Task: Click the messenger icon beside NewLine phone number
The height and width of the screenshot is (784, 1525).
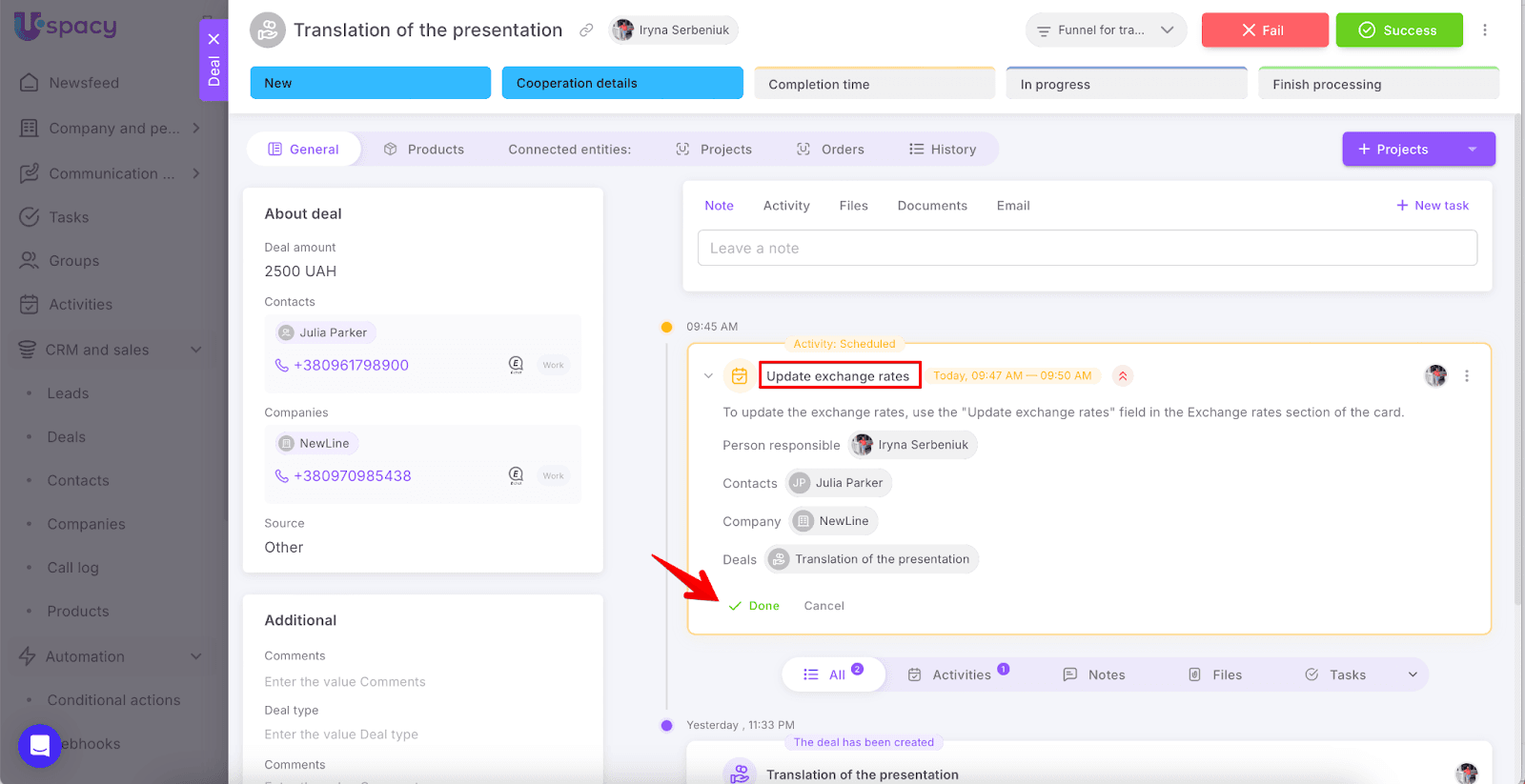Action: pos(516,475)
